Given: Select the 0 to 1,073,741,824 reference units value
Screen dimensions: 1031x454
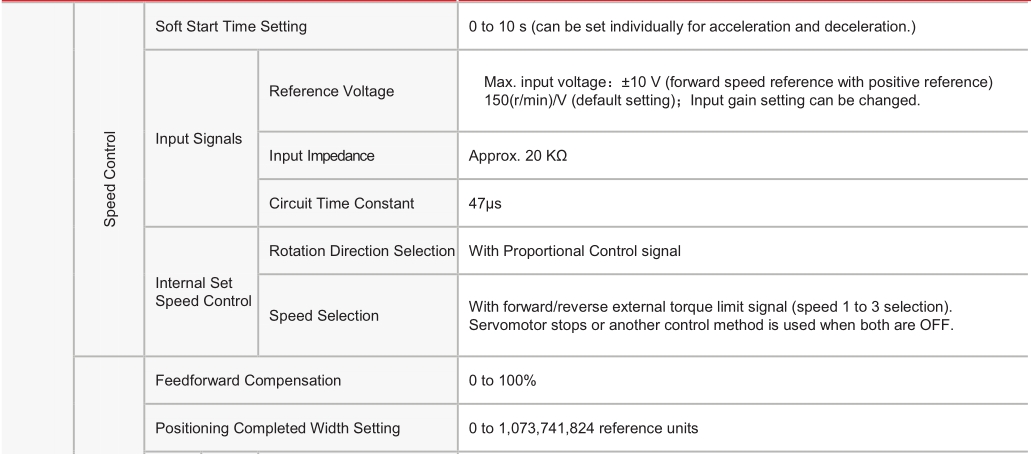Looking at the screenshot, I should [583, 428].
